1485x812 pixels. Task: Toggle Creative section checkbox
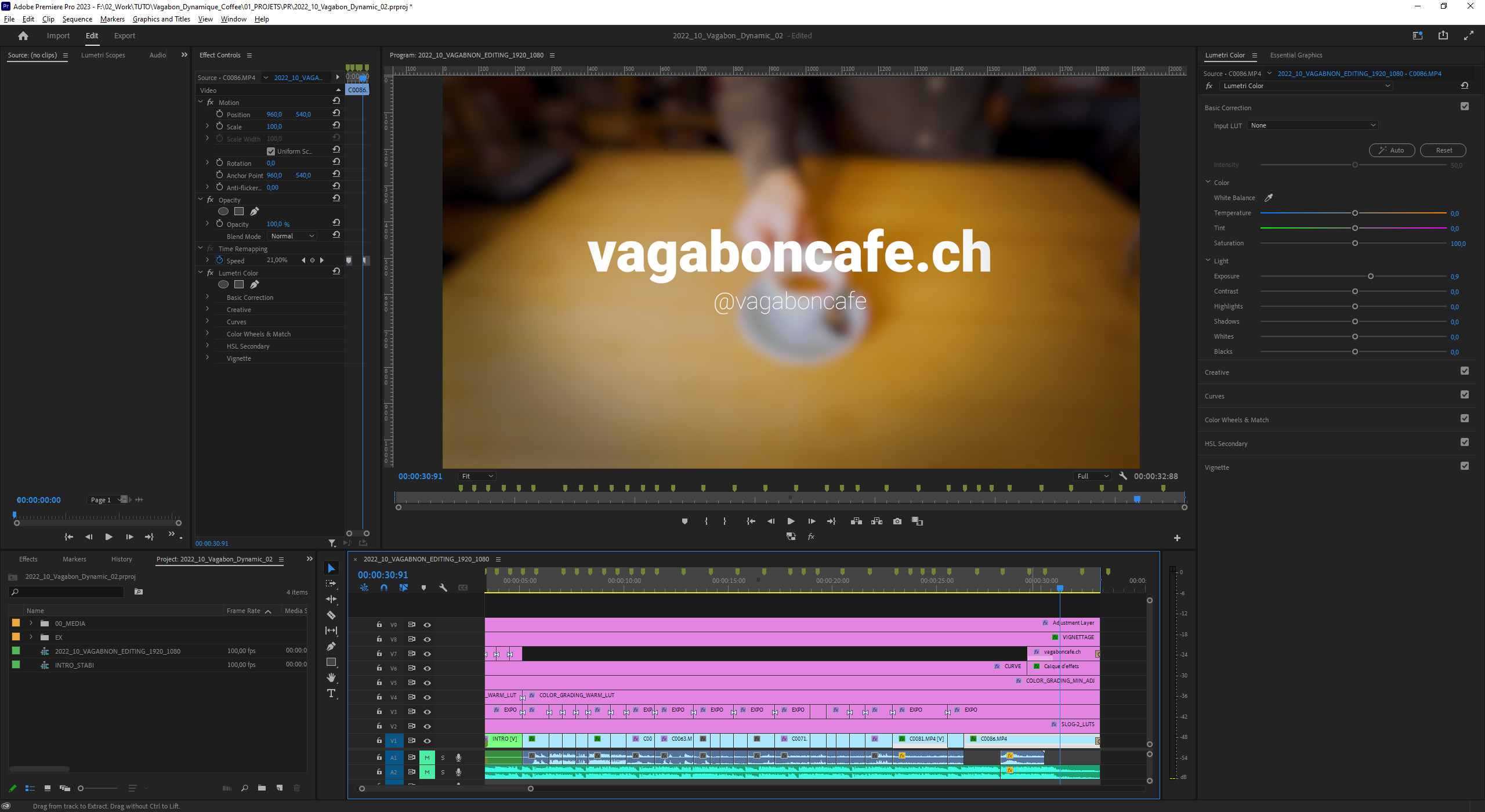pyautogui.click(x=1464, y=371)
